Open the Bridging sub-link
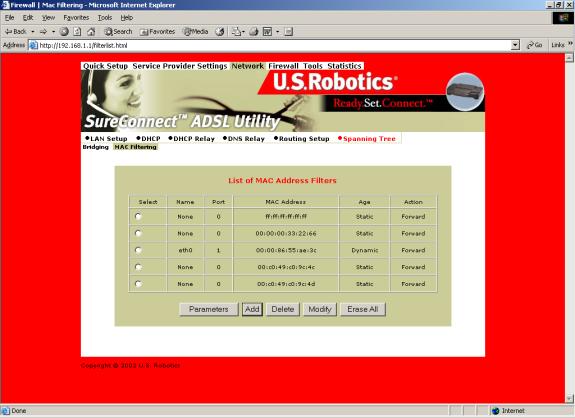575x418 pixels. tap(95, 147)
